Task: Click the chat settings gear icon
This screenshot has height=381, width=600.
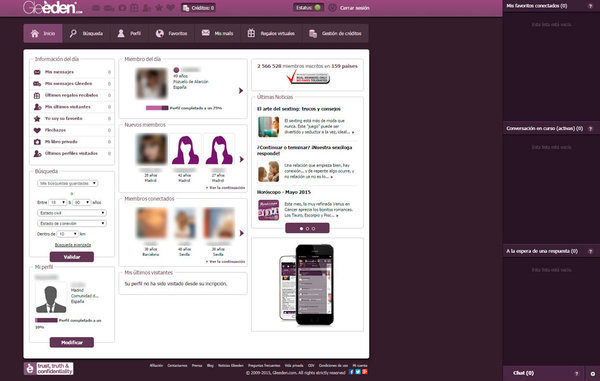Action: [592, 374]
